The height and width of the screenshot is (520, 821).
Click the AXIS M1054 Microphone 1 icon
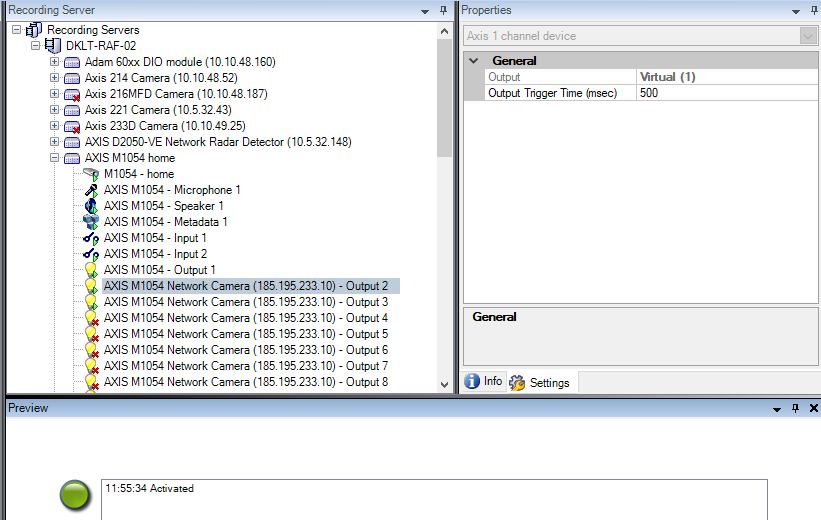point(92,190)
